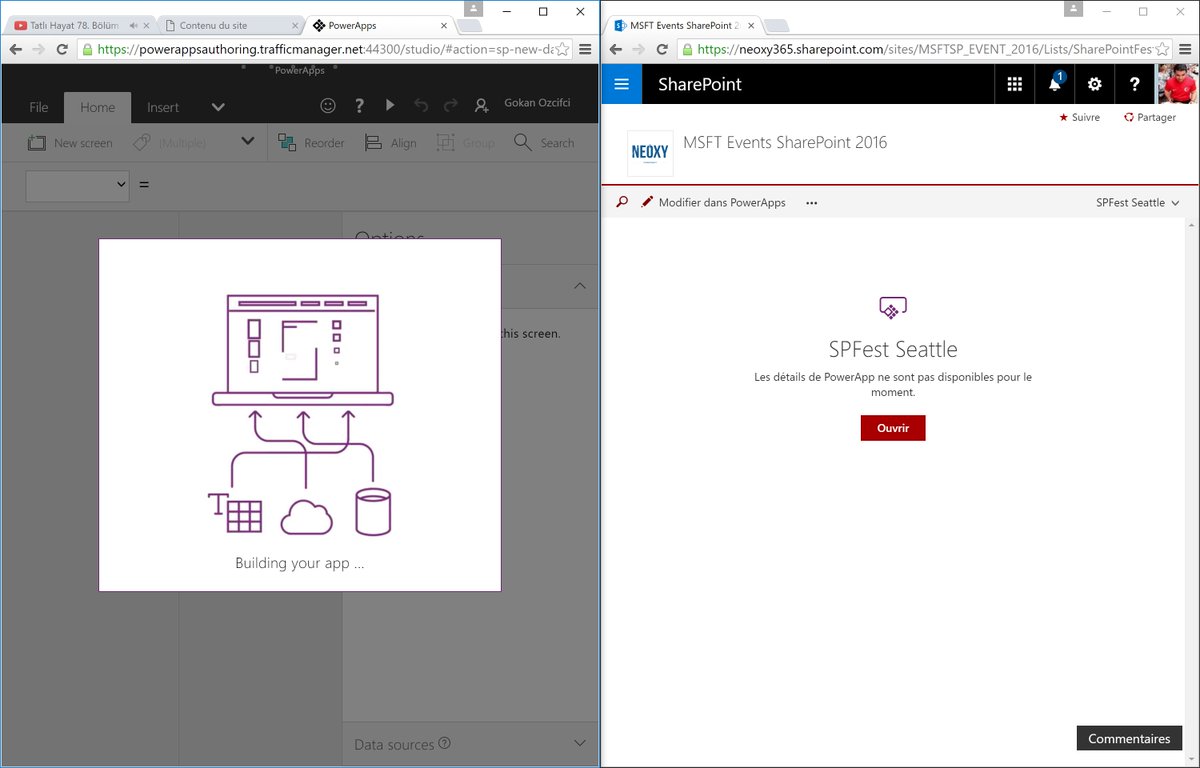Open user profile picture in SharePoint
This screenshot has height=768, width=1200.
(x=1177, y=84)
